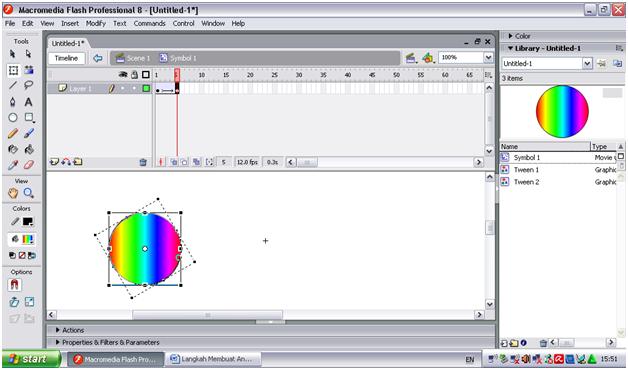Viewport: 628px width, 370px height.
Task: Go back using the blue arrow
Action: click(x=97, y=58)
